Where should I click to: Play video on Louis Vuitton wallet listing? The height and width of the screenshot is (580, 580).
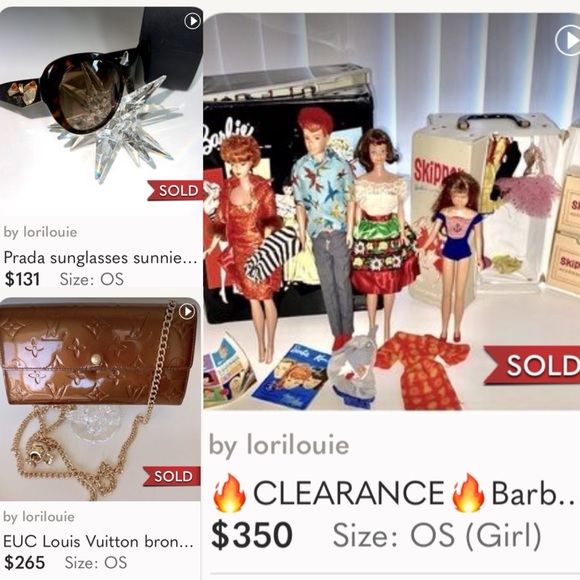pos(187,312)
